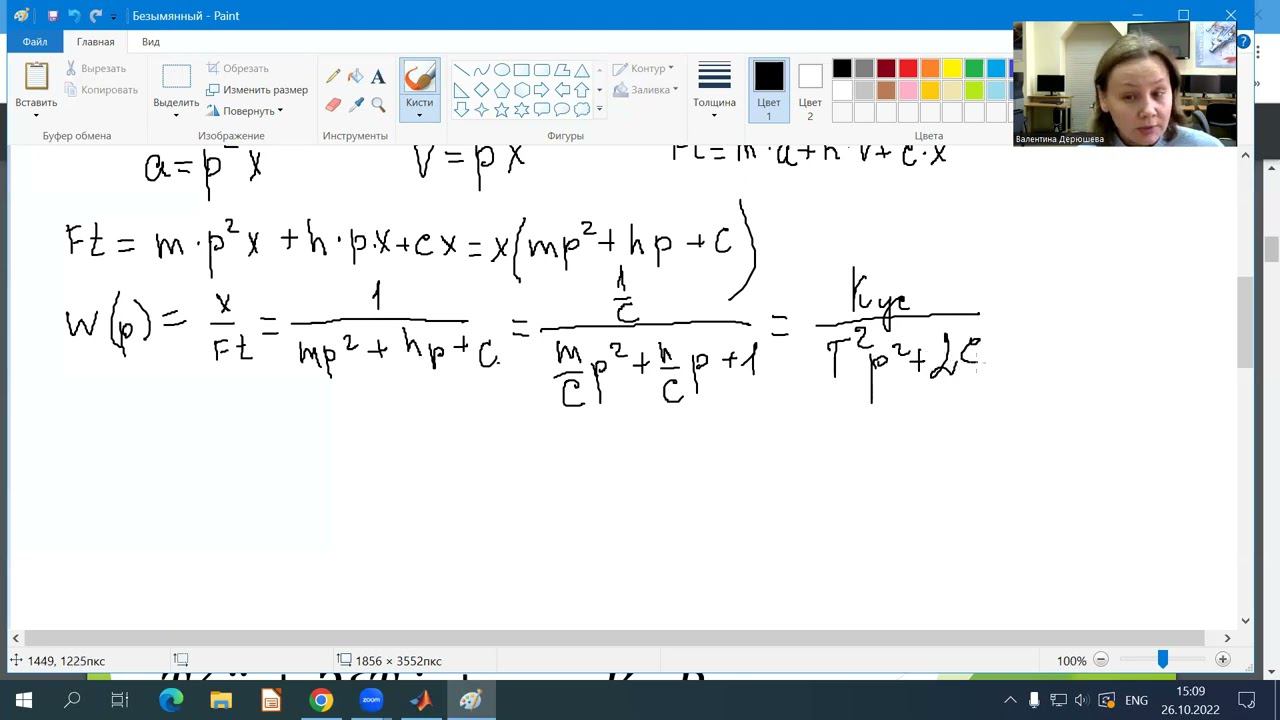Screen dimensions: 1280x720
Task: Choose the curve shape
Action: coord(481,70)
